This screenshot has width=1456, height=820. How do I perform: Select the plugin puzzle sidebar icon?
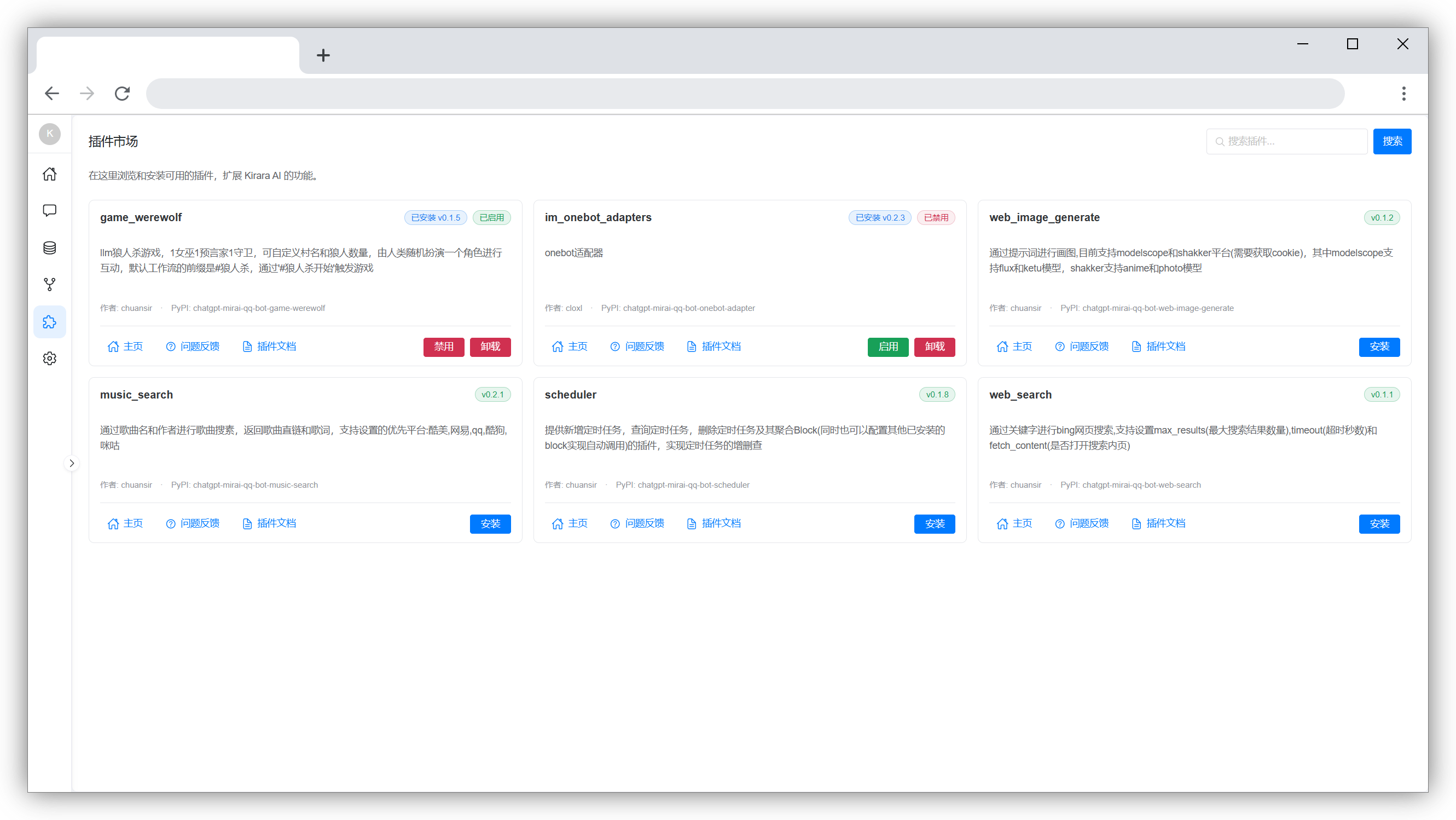pos(50,322)
